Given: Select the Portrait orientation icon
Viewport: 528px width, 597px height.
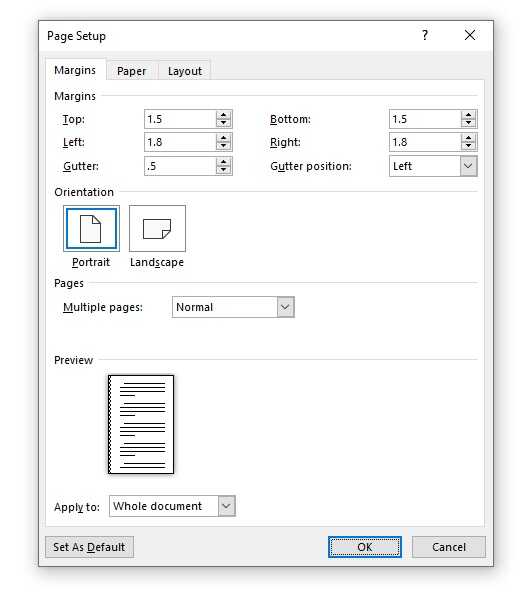Looking at the screenshot, I should point(91,228).
